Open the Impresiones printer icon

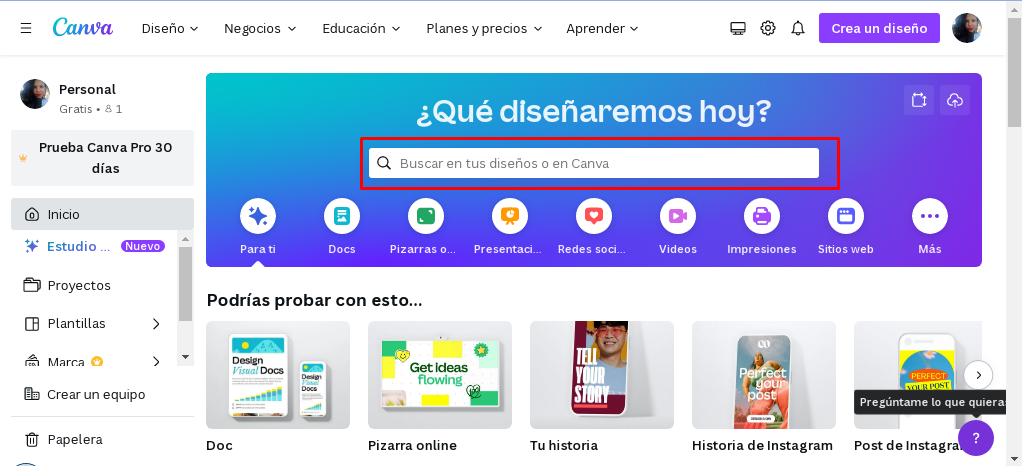762,216
